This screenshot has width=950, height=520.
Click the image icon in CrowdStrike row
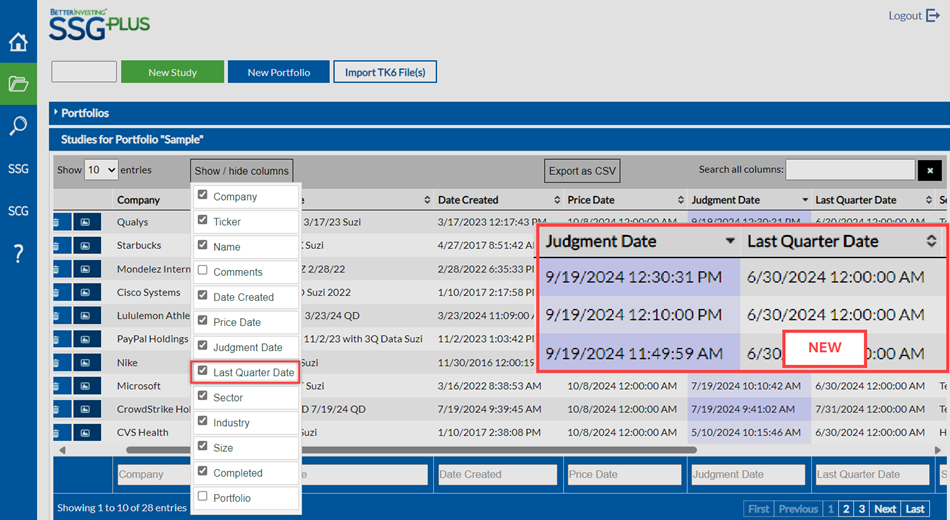87,409
